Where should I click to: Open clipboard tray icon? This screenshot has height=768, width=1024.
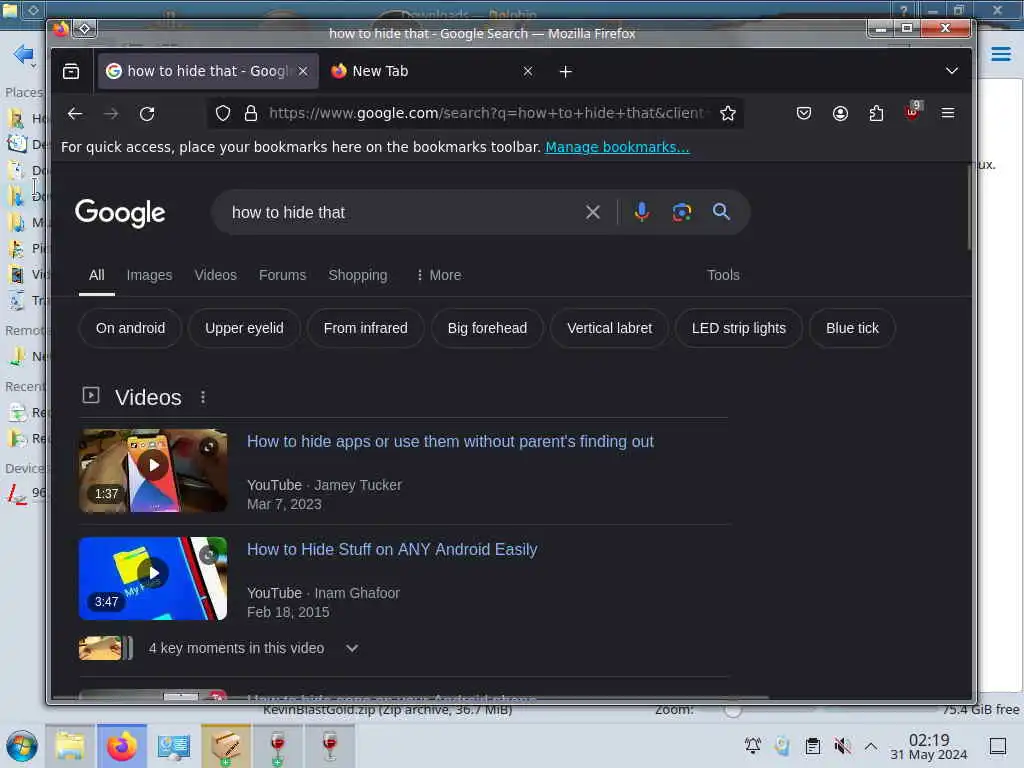[812, 746]
